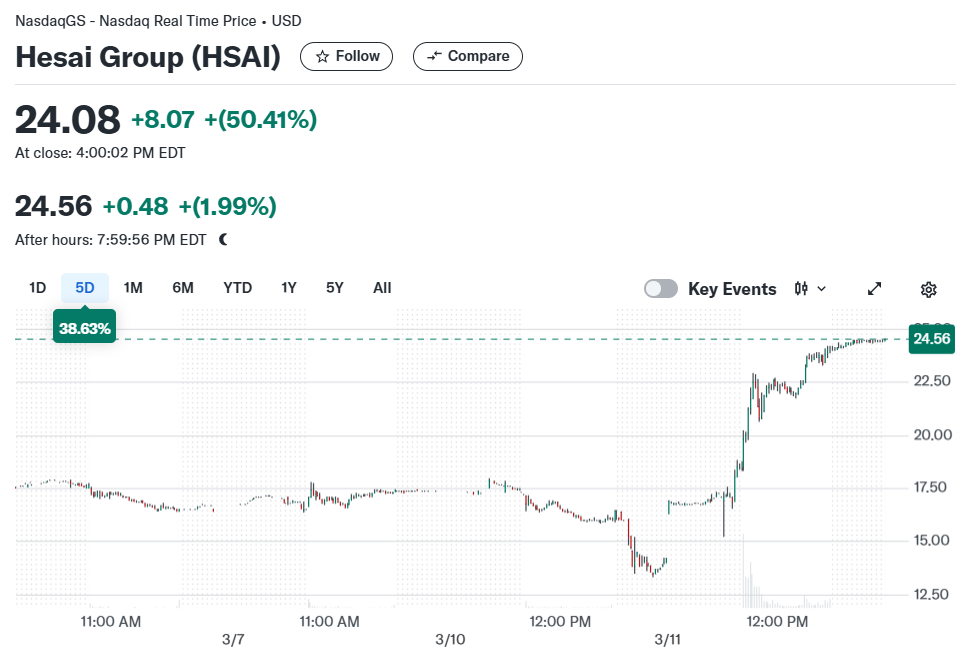The height and width of the screenshot is (661, 968).
Task: Choose the 1Y range
Action: coord(289,288)
